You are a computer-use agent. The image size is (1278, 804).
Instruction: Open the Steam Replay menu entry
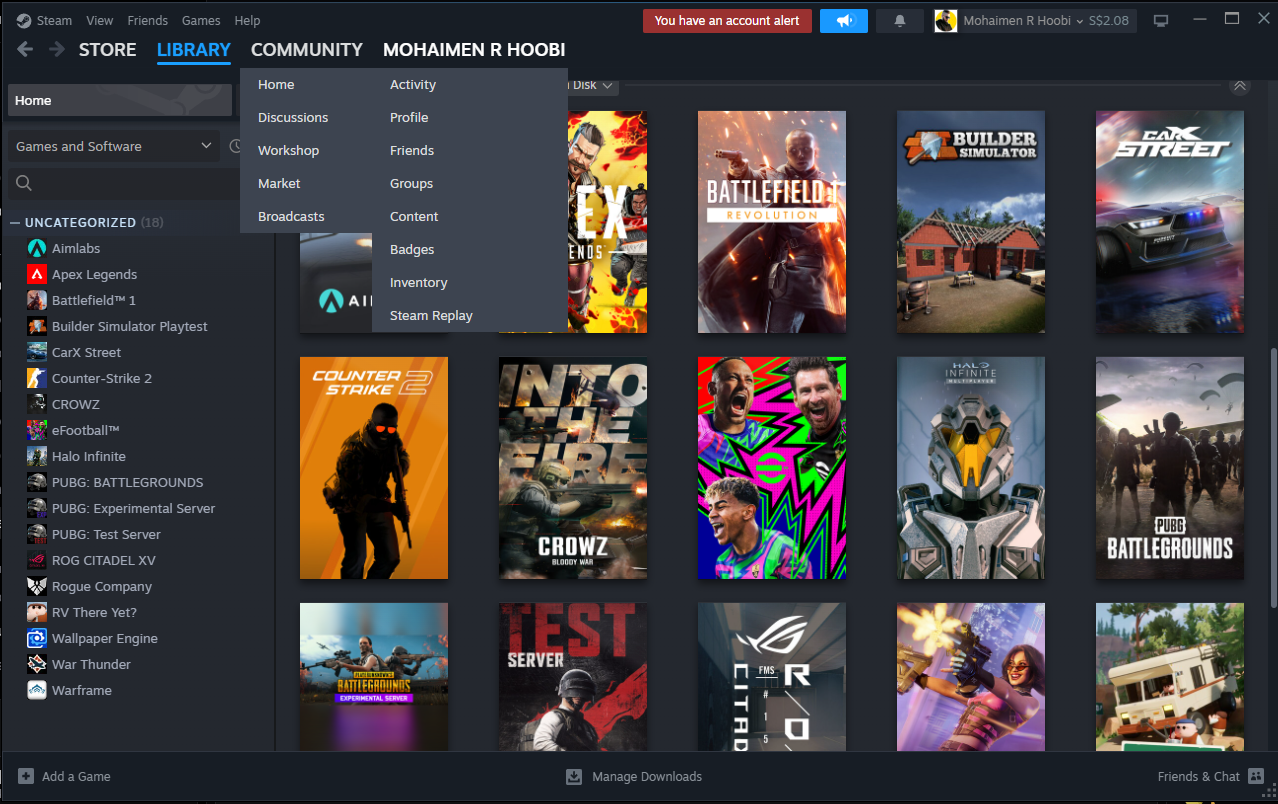(431, 315)
